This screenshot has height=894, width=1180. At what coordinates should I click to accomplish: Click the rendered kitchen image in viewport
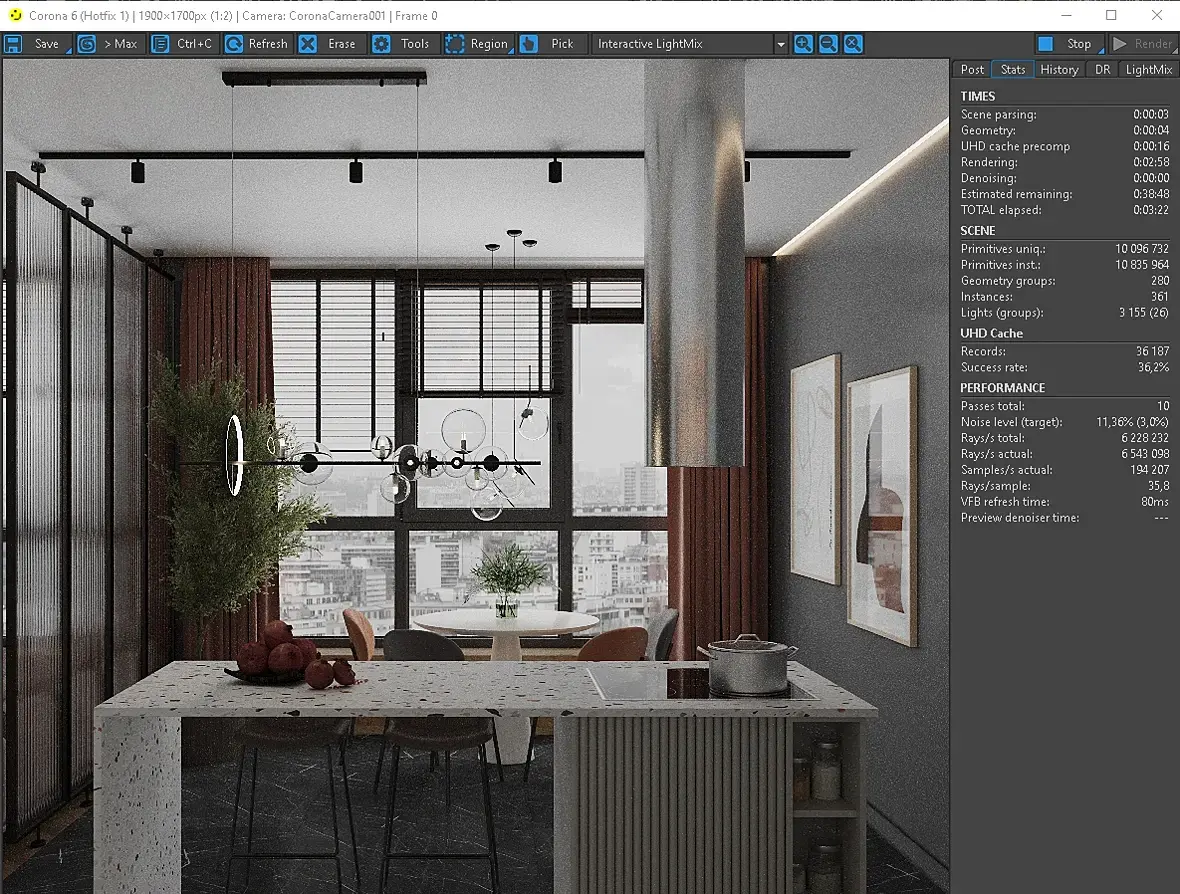476,476
